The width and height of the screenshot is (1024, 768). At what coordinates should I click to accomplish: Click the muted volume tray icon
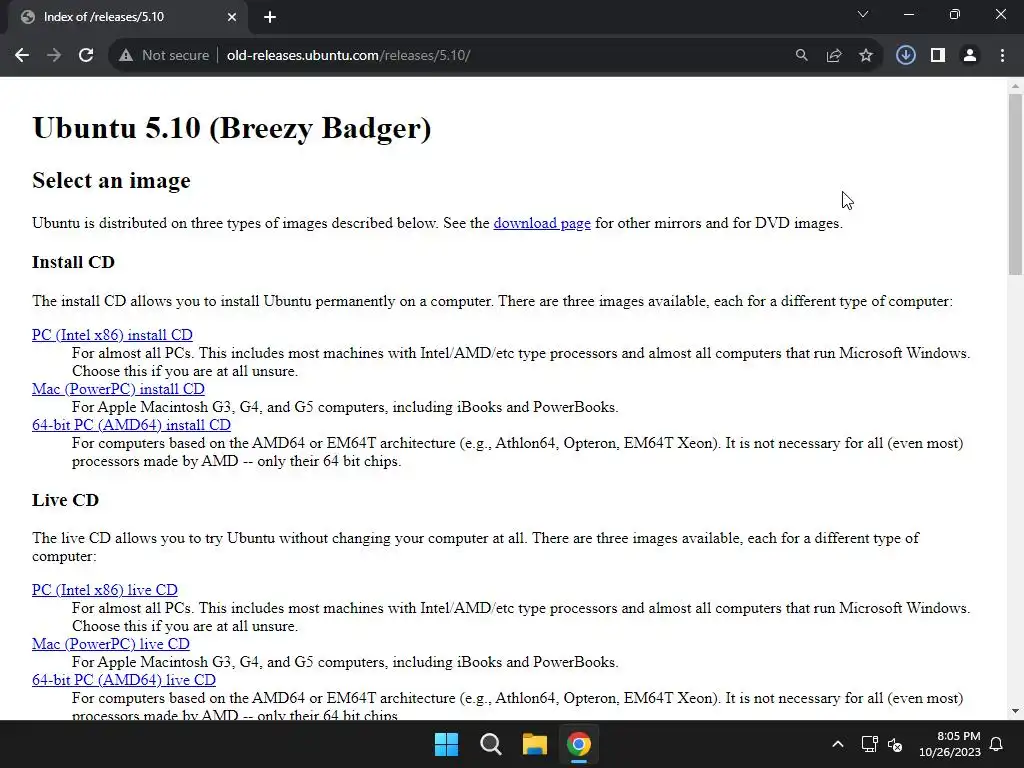pos(895,744)
